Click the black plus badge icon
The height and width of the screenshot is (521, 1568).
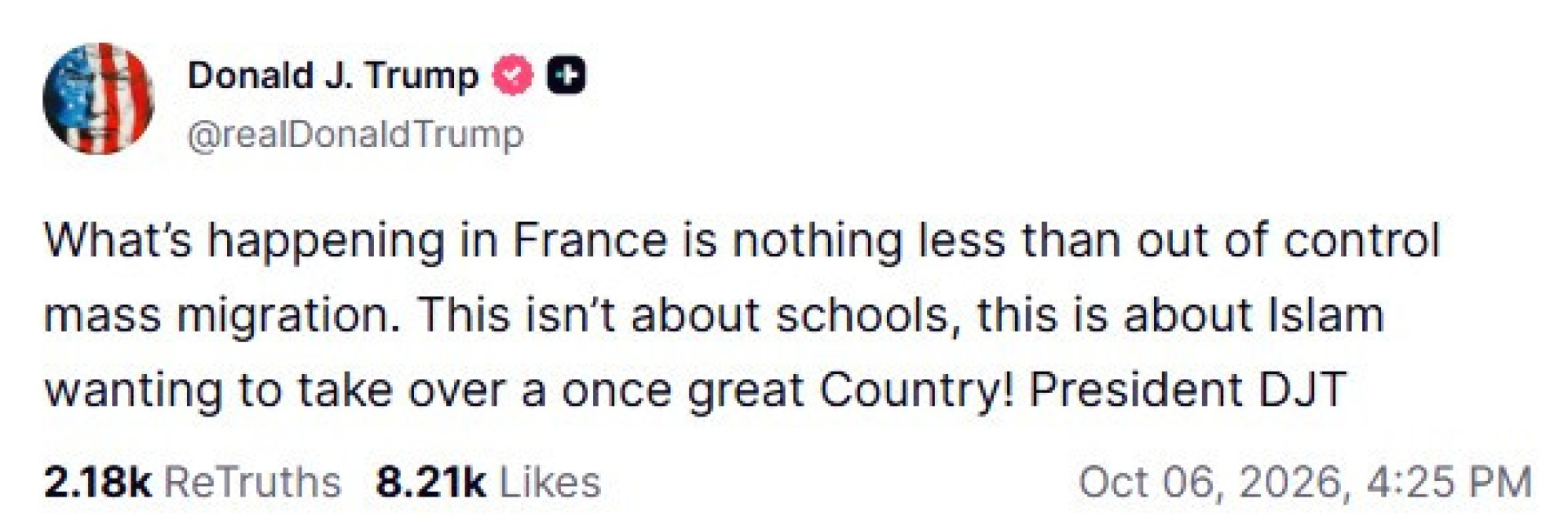566,76
